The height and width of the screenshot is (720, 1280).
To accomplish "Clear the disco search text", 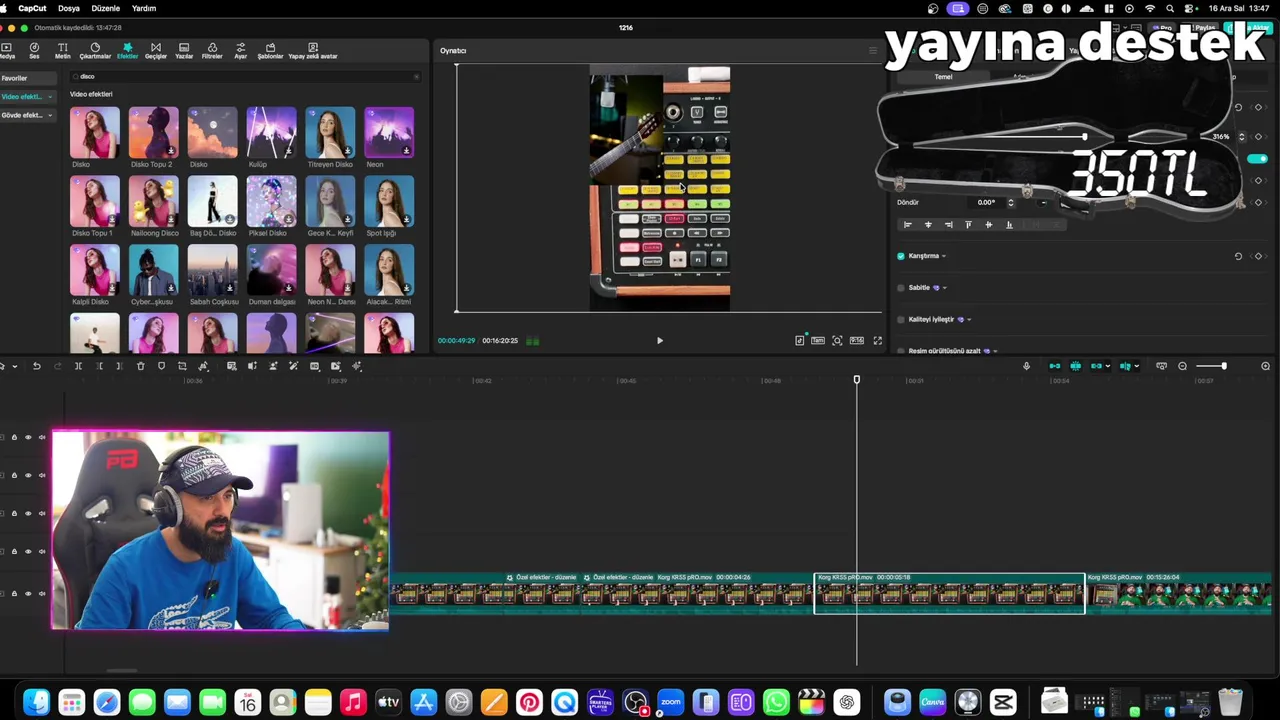I will [x=416, y=77].
